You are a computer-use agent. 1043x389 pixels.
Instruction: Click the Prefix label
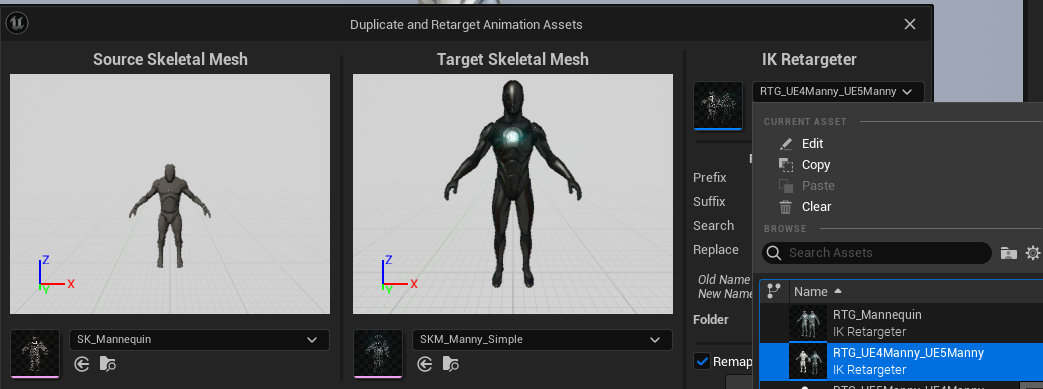click(710, 178)
